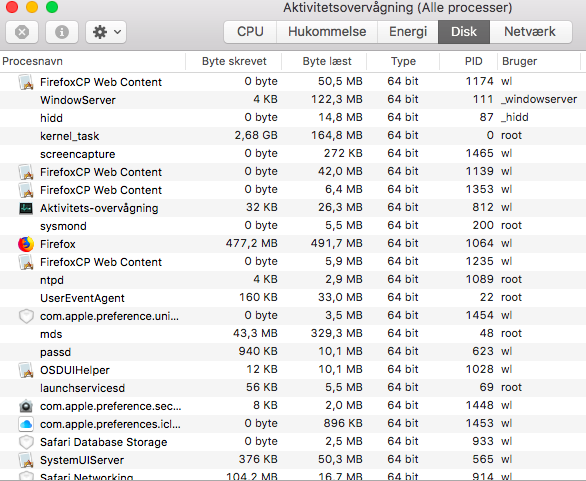The height and width of the screenshot is (481, 586).
Task: Click the stop process toolbar button
Action: [x=22, y=32]
